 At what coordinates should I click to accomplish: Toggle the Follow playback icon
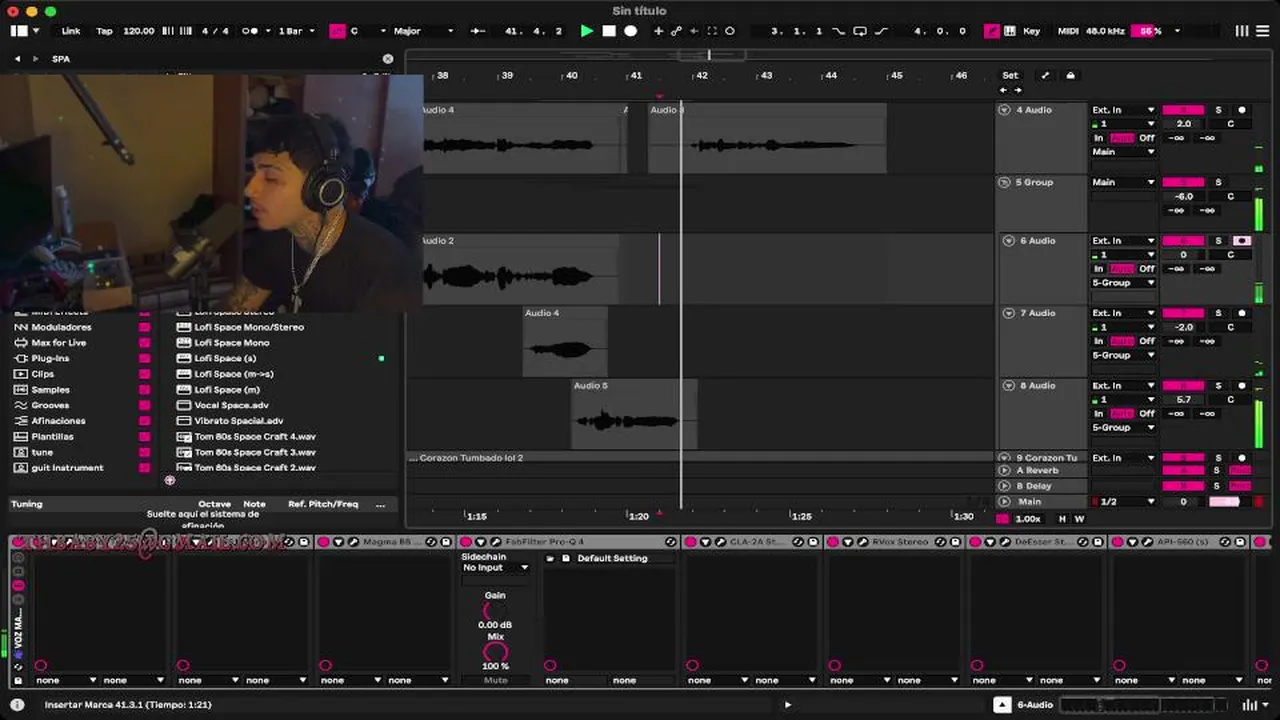(x=478, y=31)
